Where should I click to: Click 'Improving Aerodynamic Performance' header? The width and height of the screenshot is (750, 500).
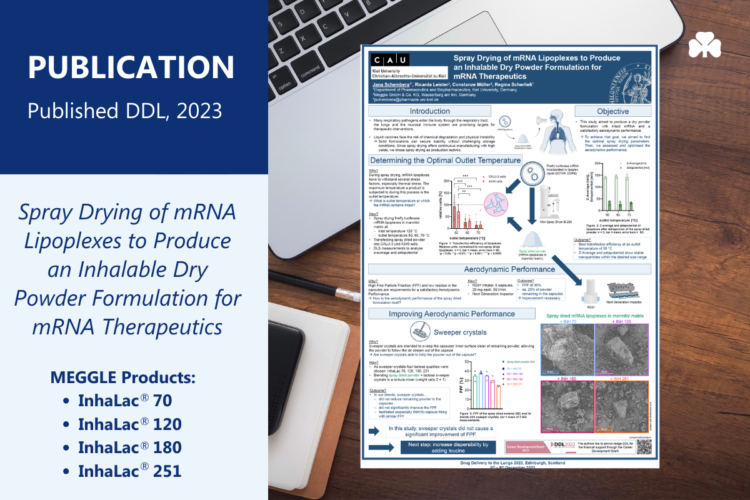(x=452, y=314)
